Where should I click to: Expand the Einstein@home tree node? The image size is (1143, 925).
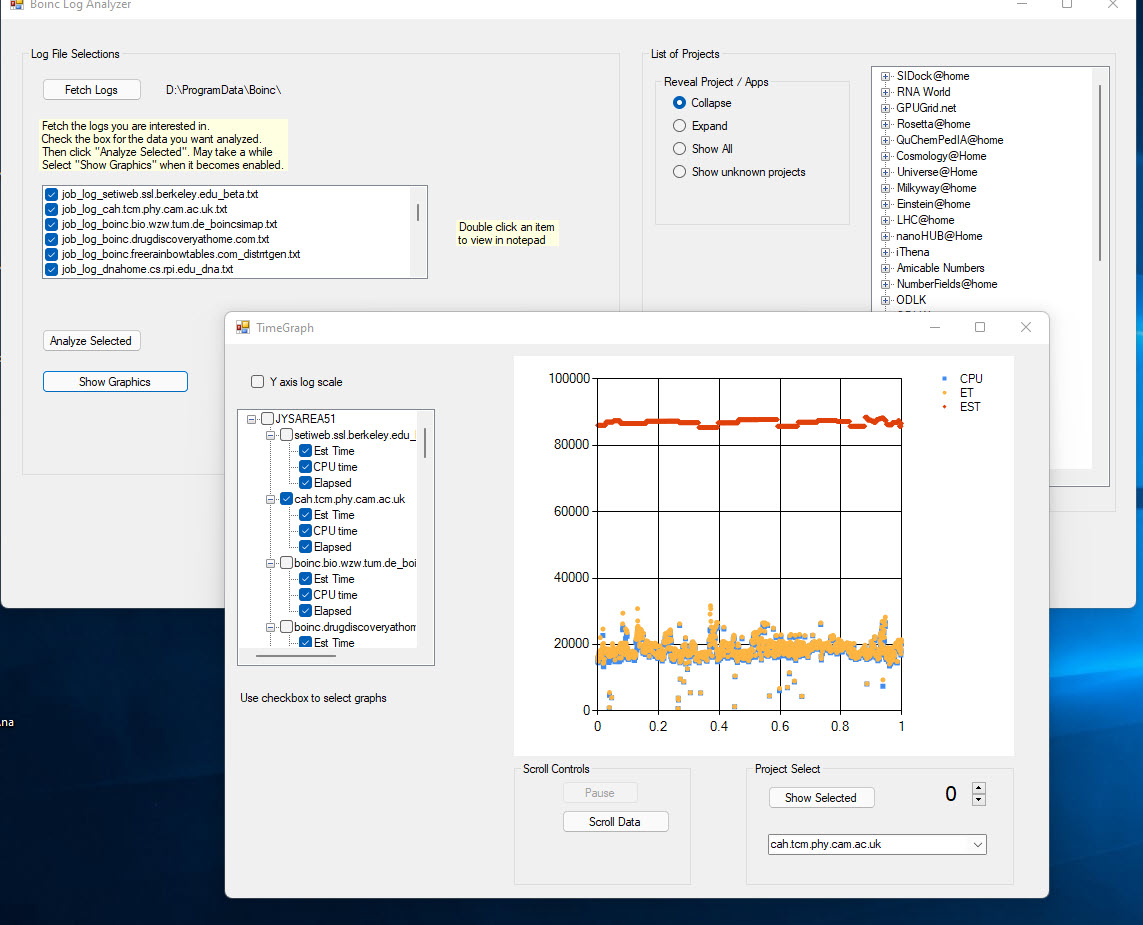(x=885, y=204)
